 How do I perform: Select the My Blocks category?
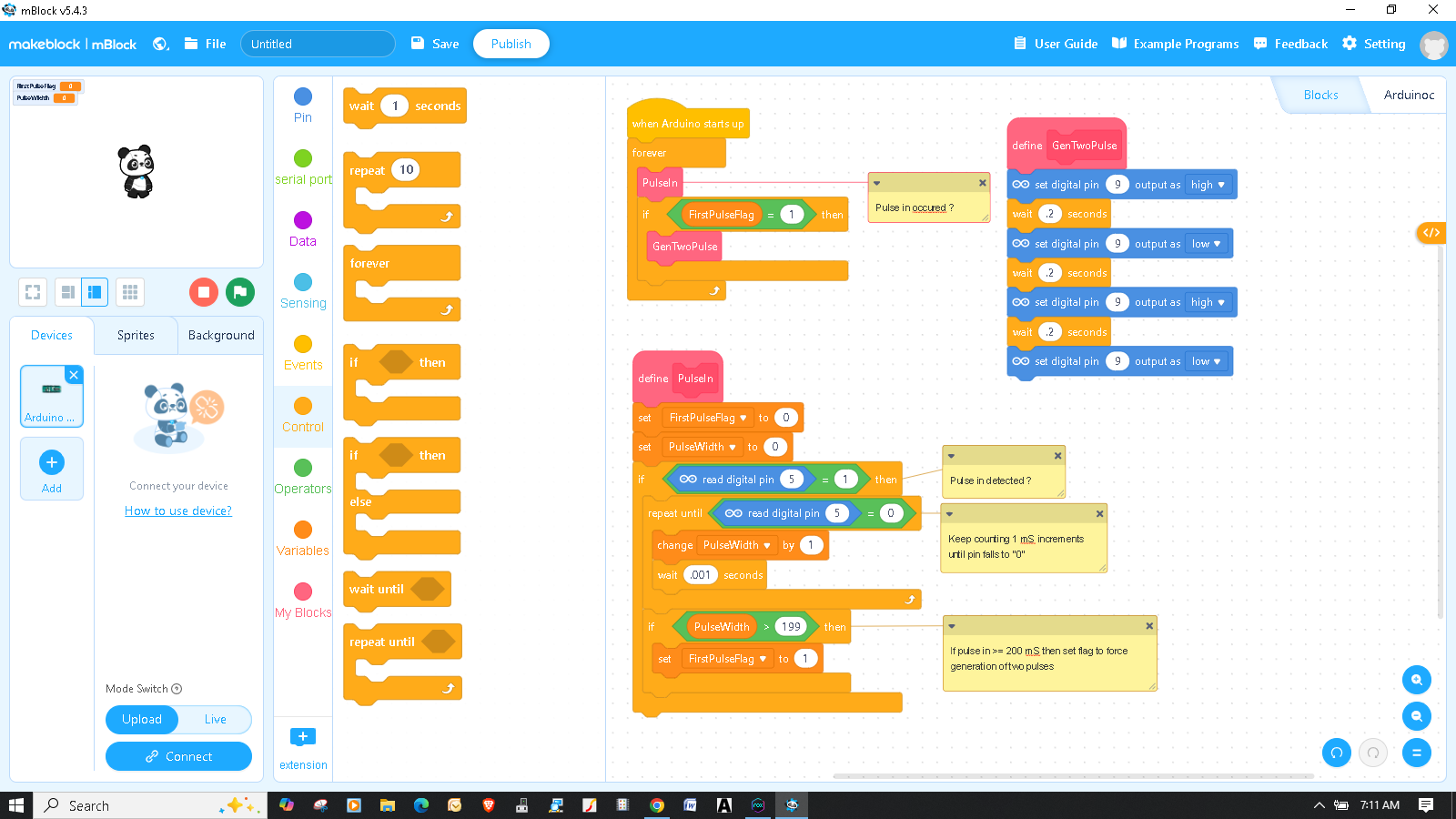click(x=303, y=601)
